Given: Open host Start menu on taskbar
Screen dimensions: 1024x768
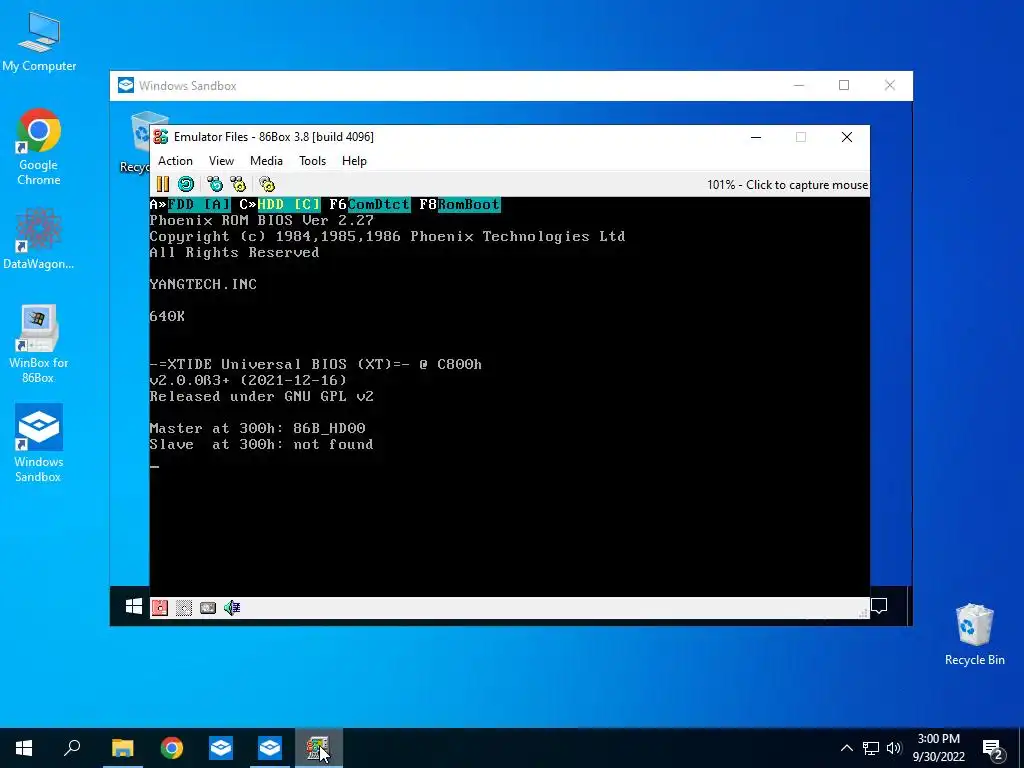Looking at the screenshot, I should 24,748.
